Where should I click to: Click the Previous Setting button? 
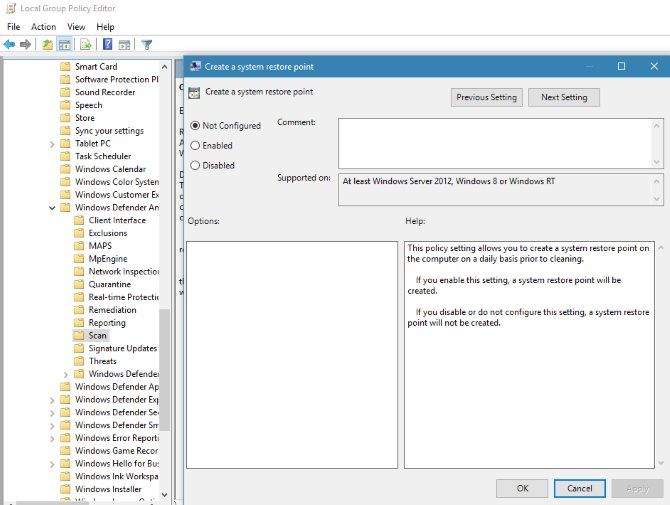[x=487, y=97]
